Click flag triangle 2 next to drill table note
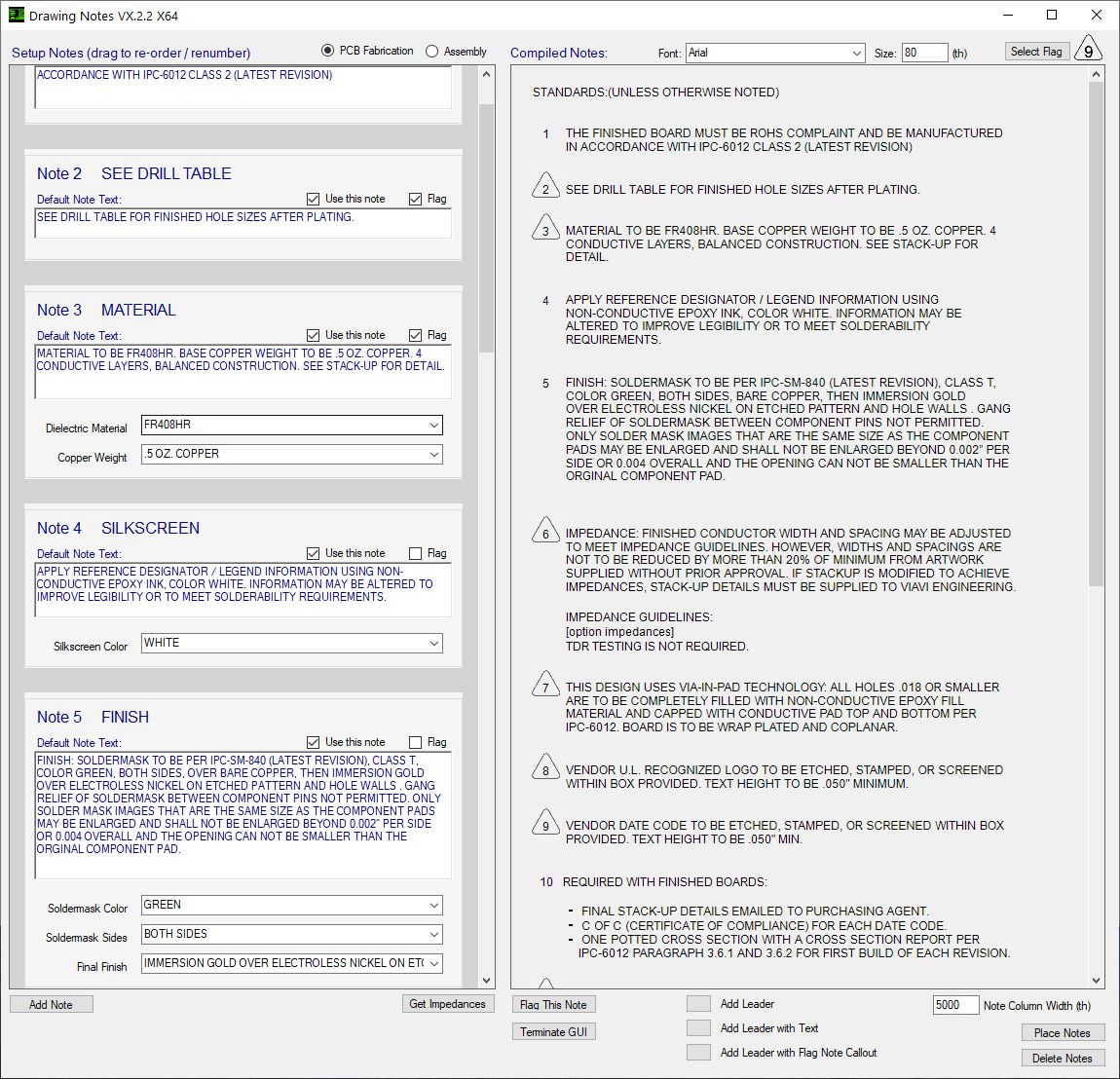This screenshot has height=1079, width=1120. point(543,190)
